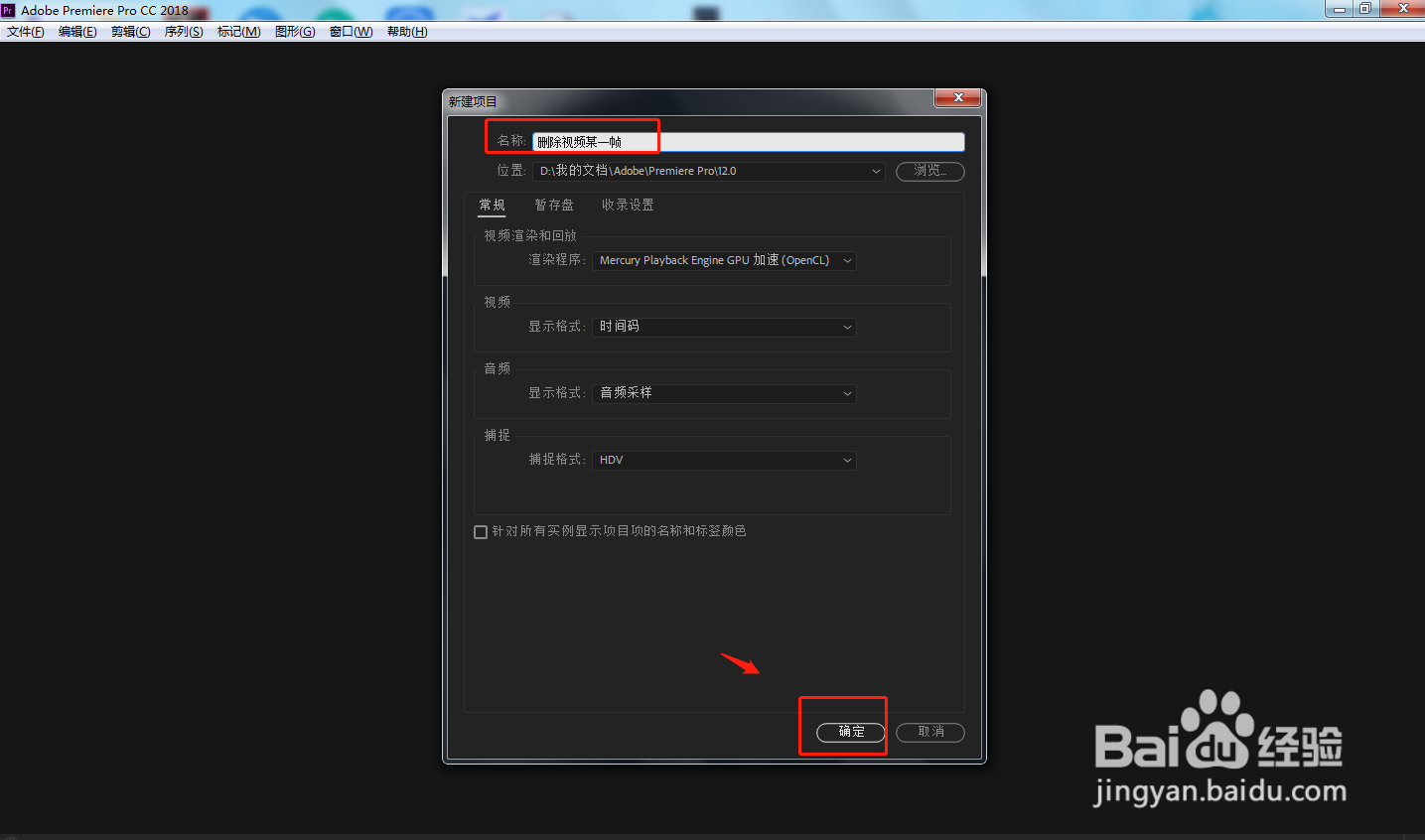Toggle 针对所有实例显示项目项的名称和标签颜色 checkbox

[481, 532]
